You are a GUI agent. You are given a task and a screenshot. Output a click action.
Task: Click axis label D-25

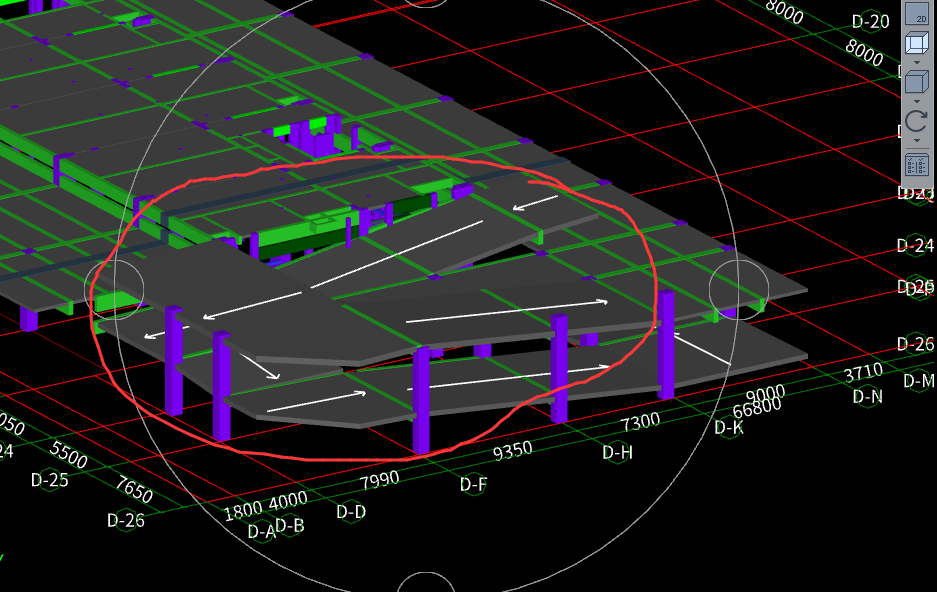50,480
